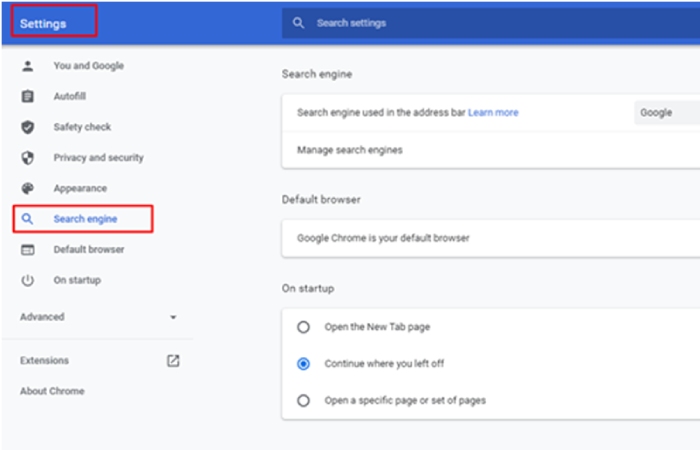
Task: Expand the Advanced section arrow
Action: 173,317
